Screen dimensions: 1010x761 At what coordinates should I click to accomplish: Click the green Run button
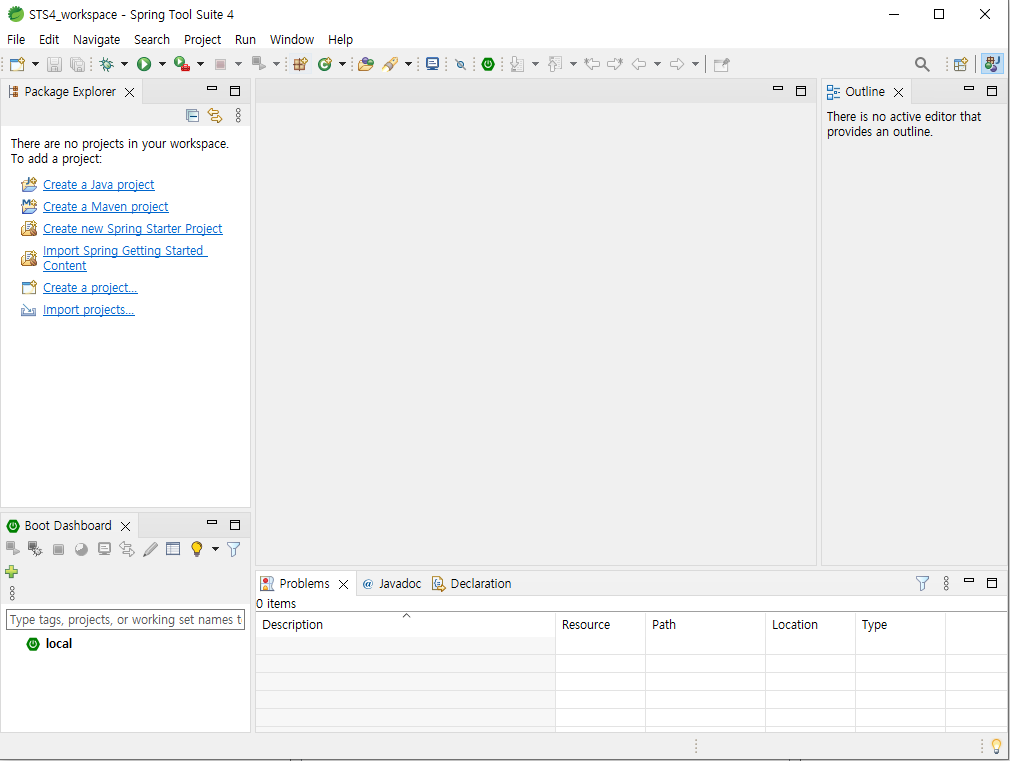[x=144, y=64]
